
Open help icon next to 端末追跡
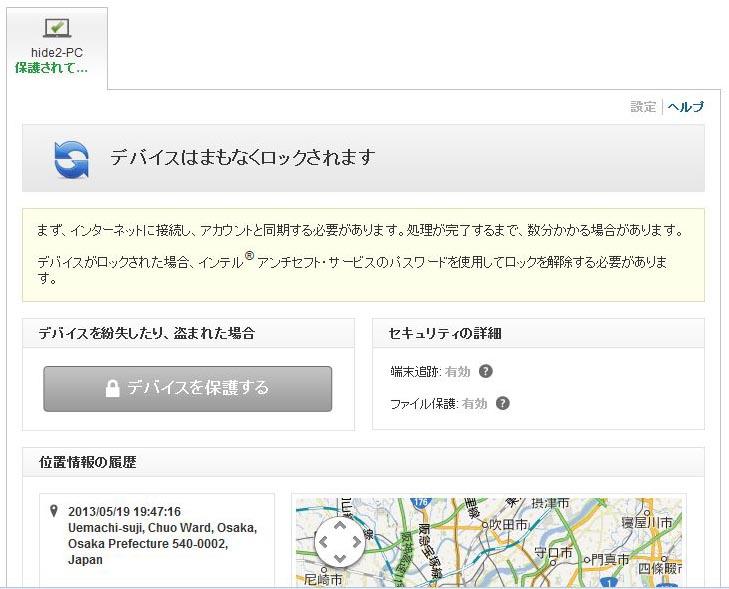[486, 371]
